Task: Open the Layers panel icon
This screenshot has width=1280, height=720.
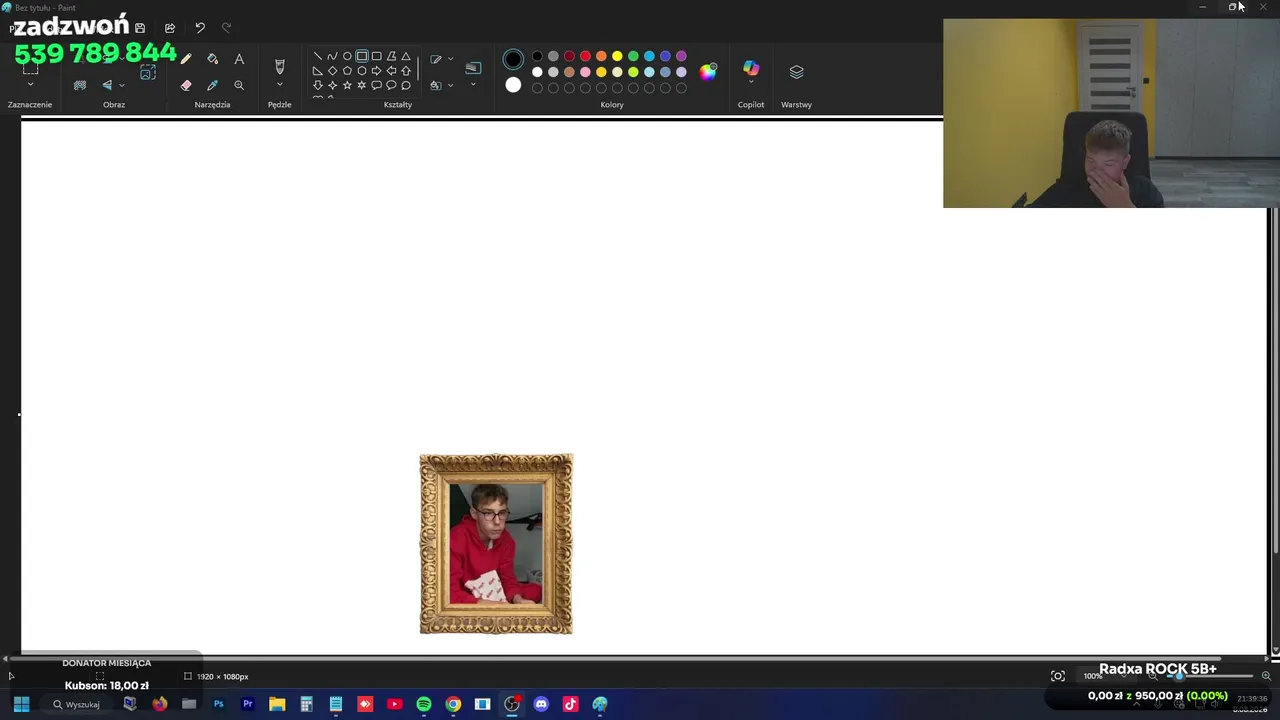Action: tap(797, 72)
